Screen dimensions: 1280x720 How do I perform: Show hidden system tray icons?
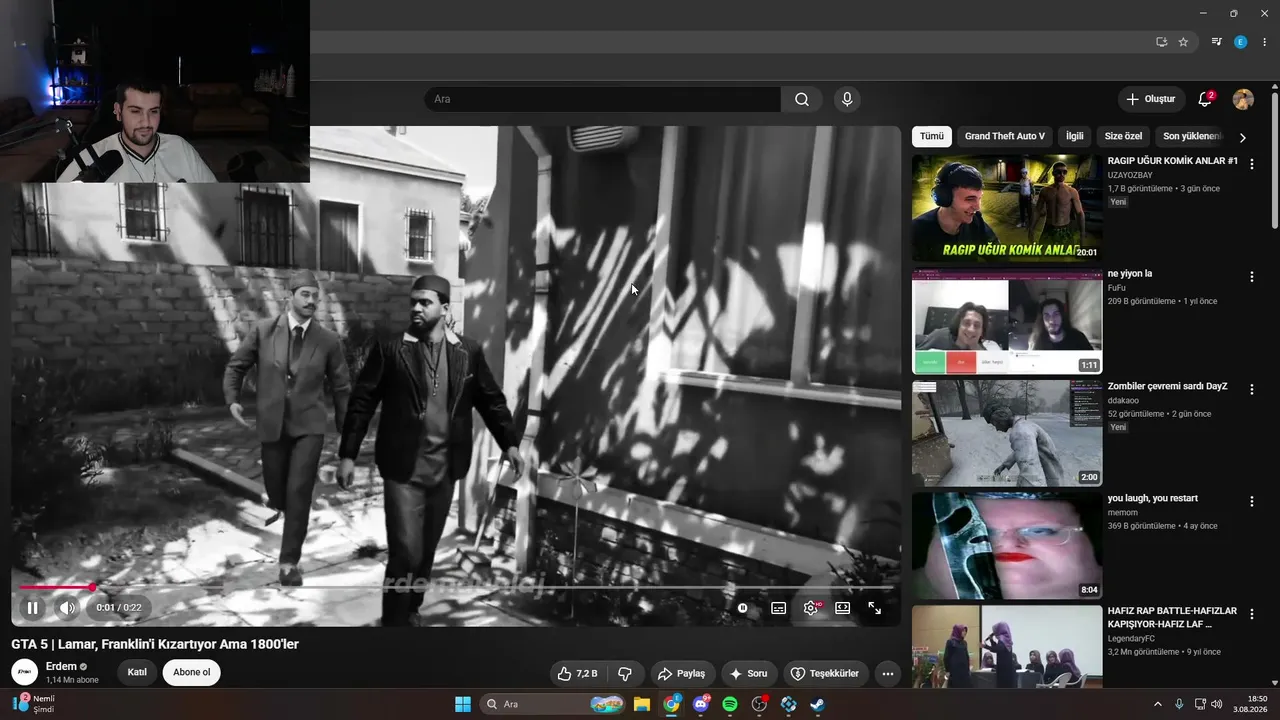click(1158, 704)
